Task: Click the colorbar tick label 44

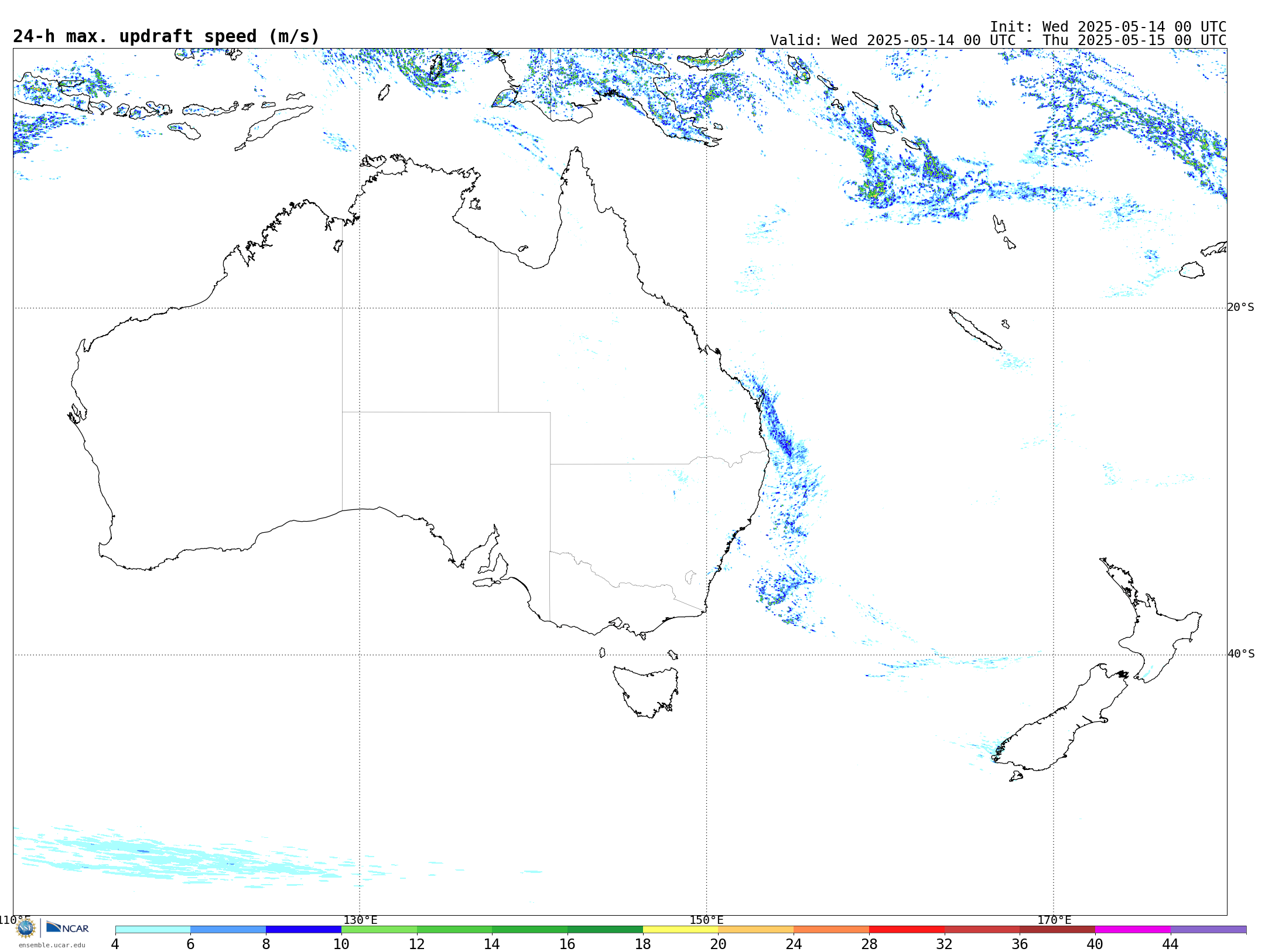Action: pos(1171,944)
